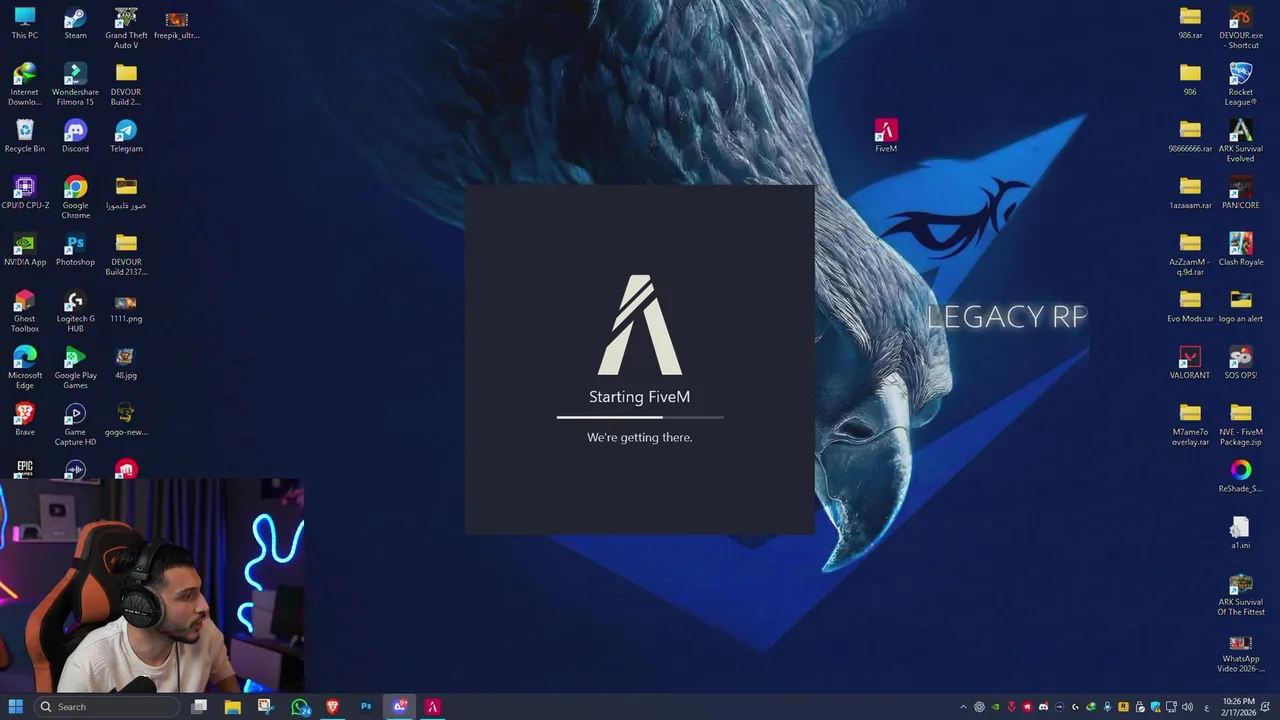Open the DEVOUR Build 2... folder
1280x720 pixels.
click(x=126, y=85)
